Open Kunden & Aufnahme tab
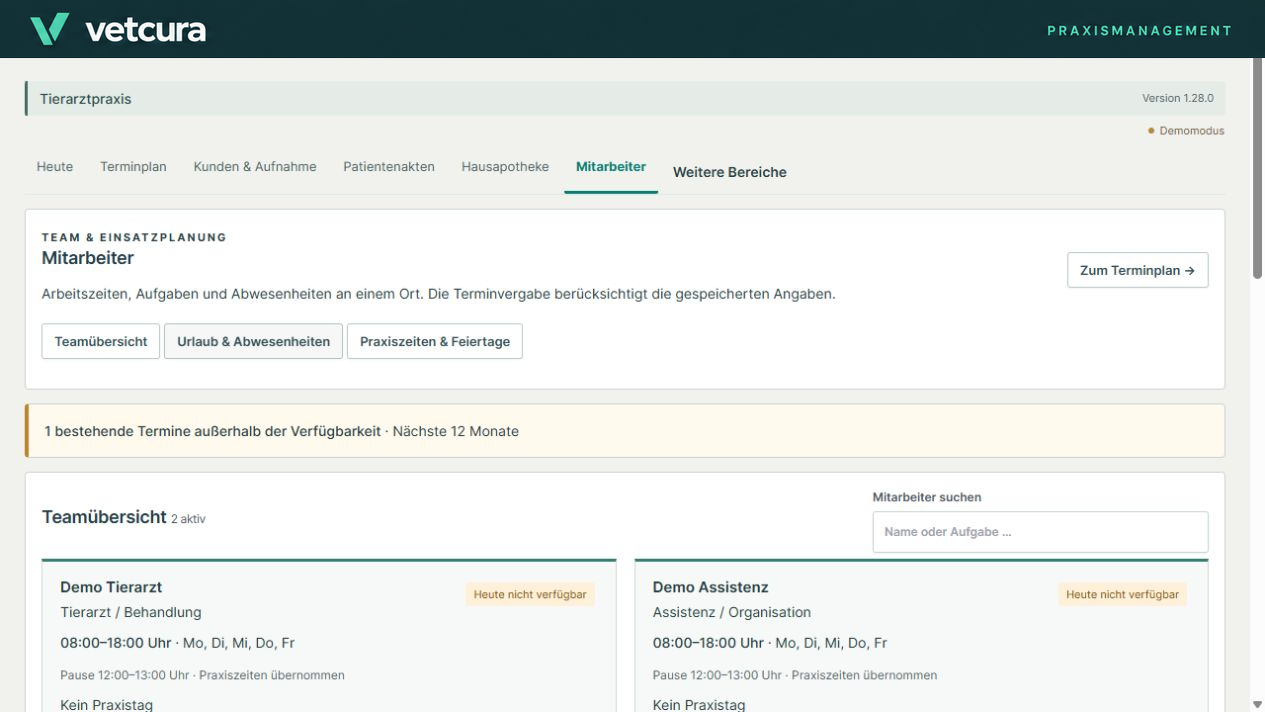This screenshot has height=712, width=1265. coord(255,167)
